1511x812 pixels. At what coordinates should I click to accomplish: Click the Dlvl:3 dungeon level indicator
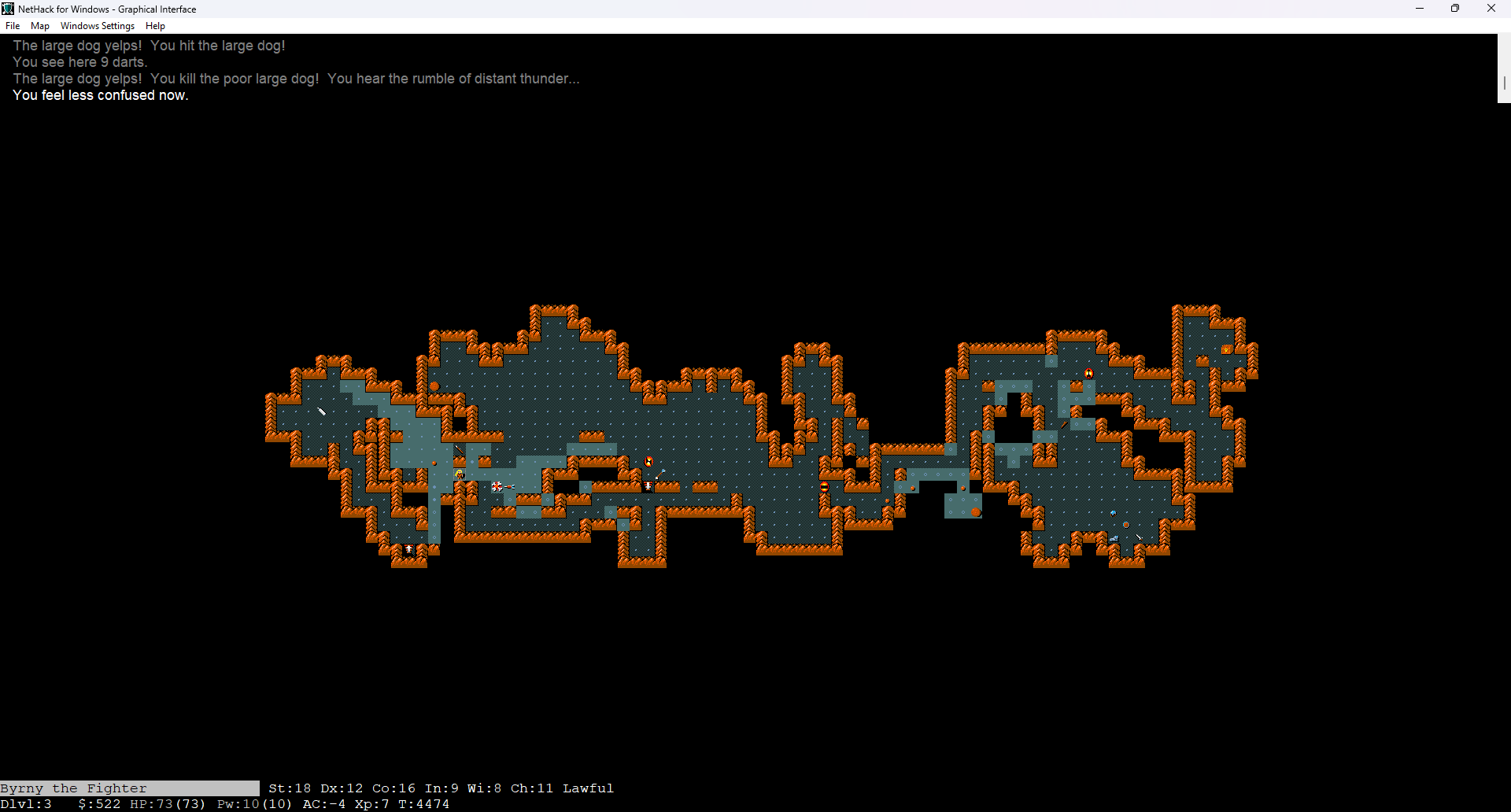26,804
